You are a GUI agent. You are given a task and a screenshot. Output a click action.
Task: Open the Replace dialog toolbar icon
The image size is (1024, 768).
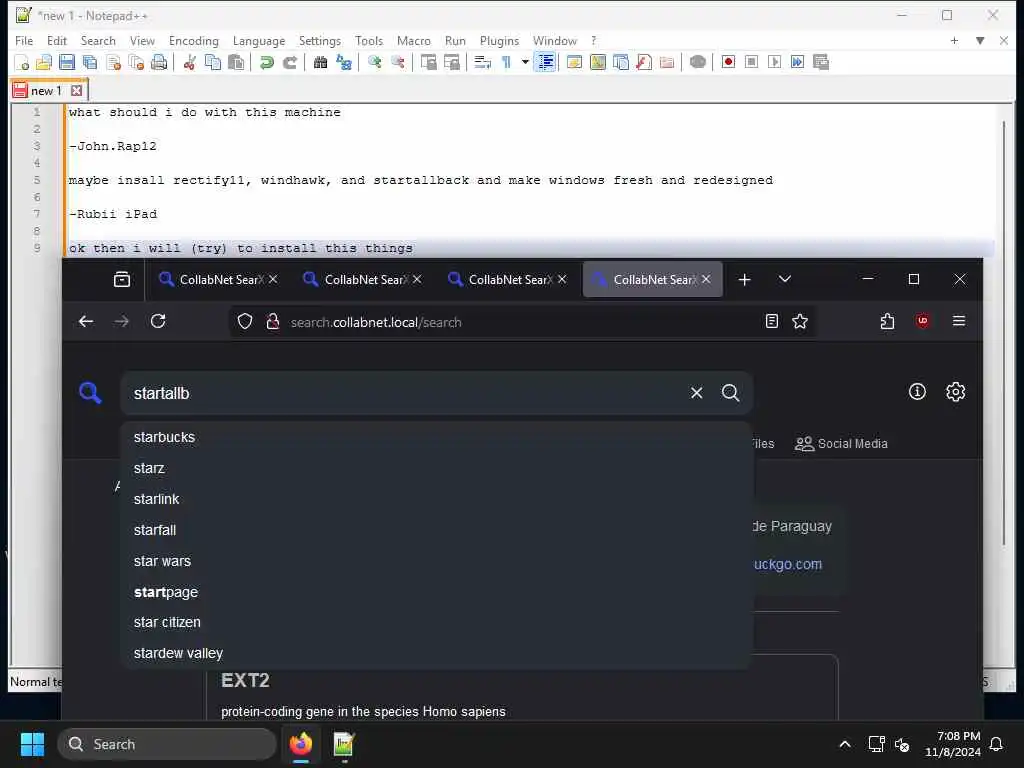(344, 63)
